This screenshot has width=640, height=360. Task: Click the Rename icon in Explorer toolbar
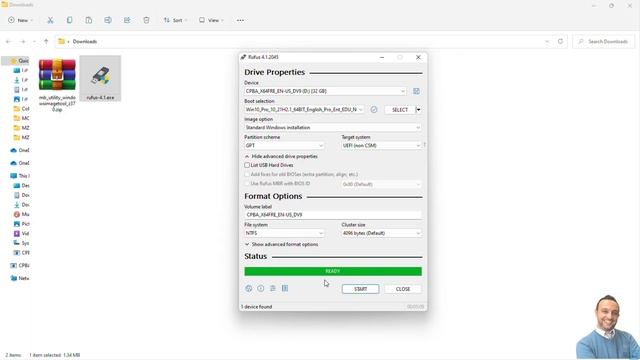tap(108, 20)
